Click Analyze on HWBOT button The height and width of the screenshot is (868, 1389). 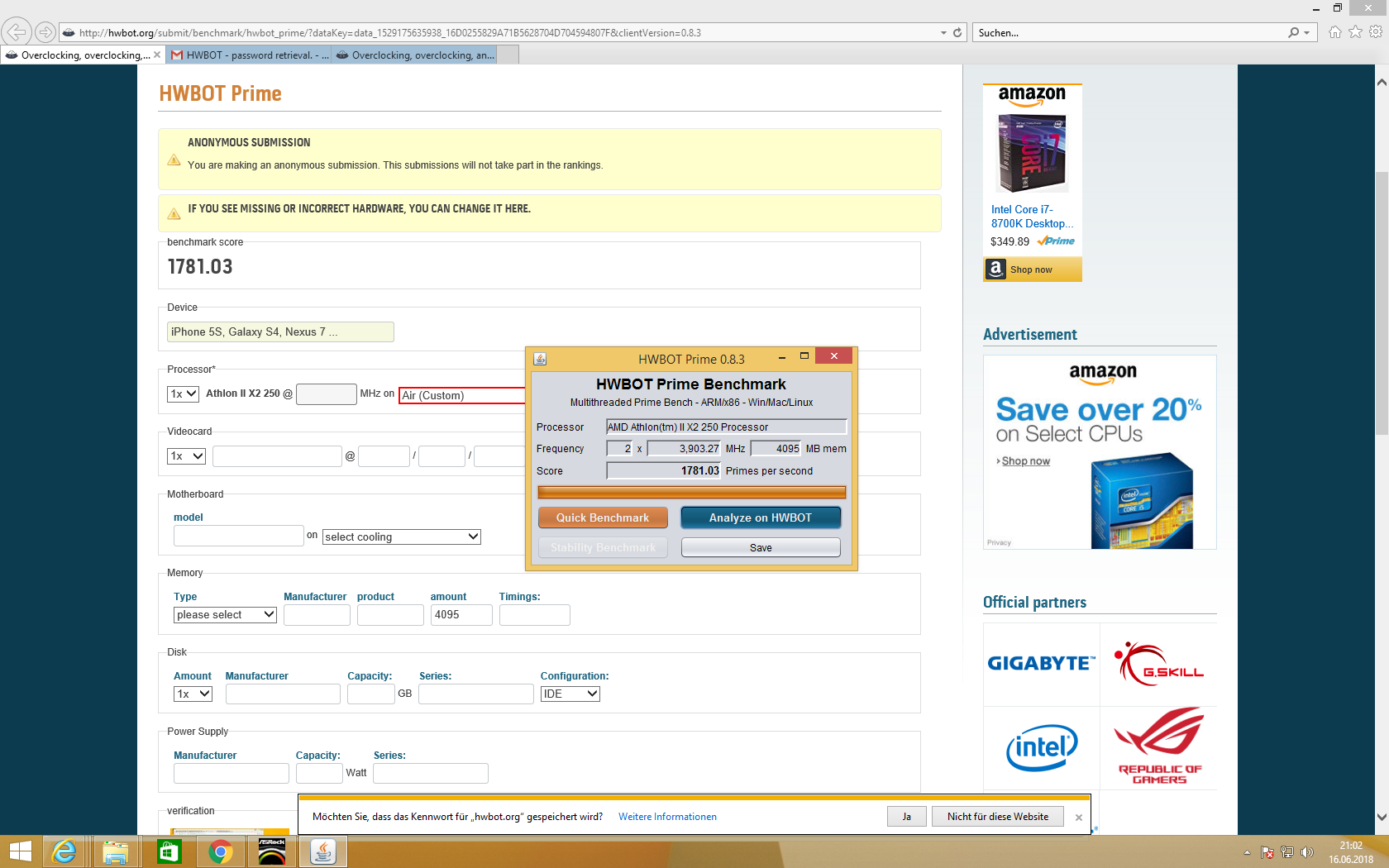(761, 517)
